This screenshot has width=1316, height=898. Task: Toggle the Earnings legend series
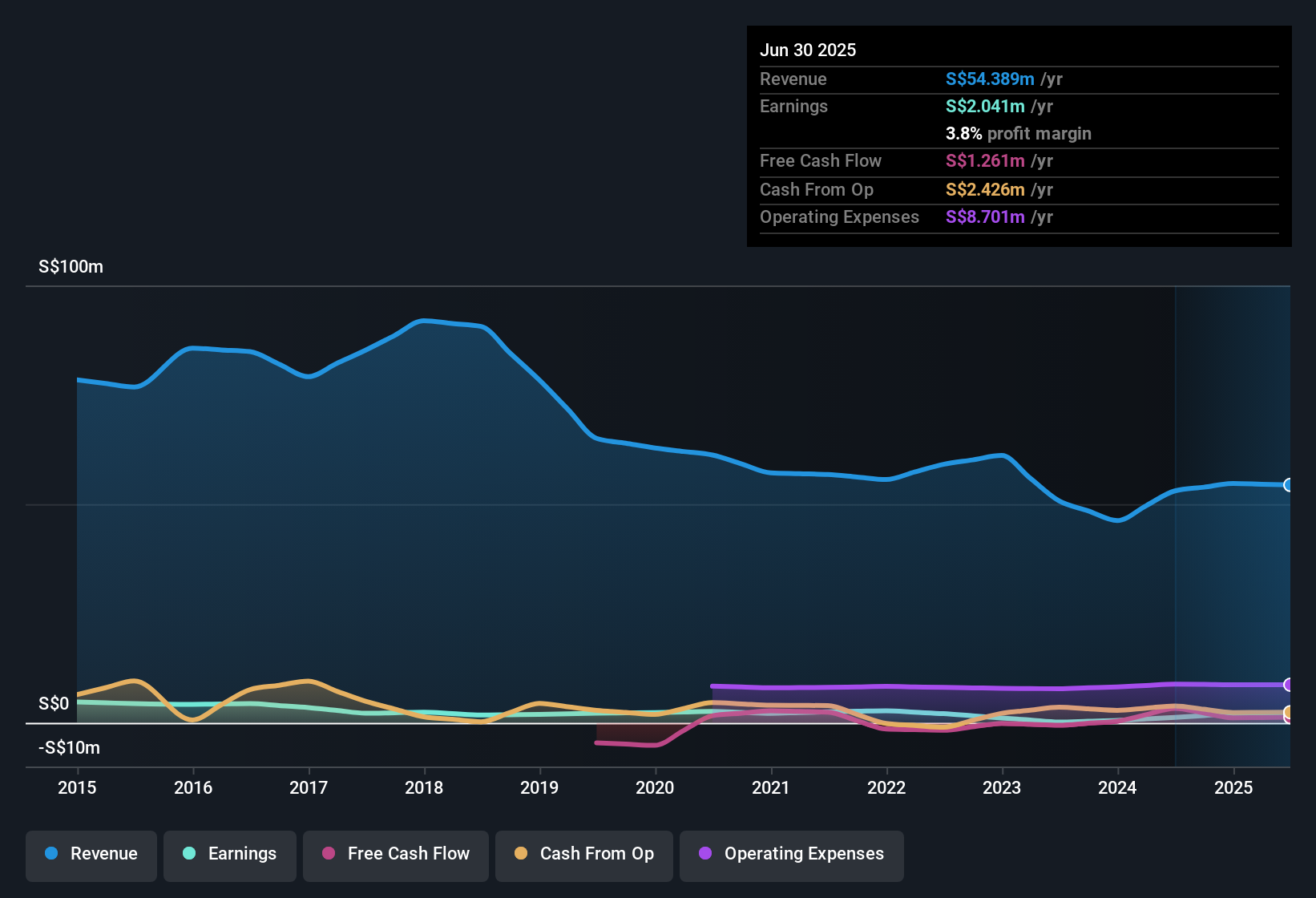click(230, 856)
